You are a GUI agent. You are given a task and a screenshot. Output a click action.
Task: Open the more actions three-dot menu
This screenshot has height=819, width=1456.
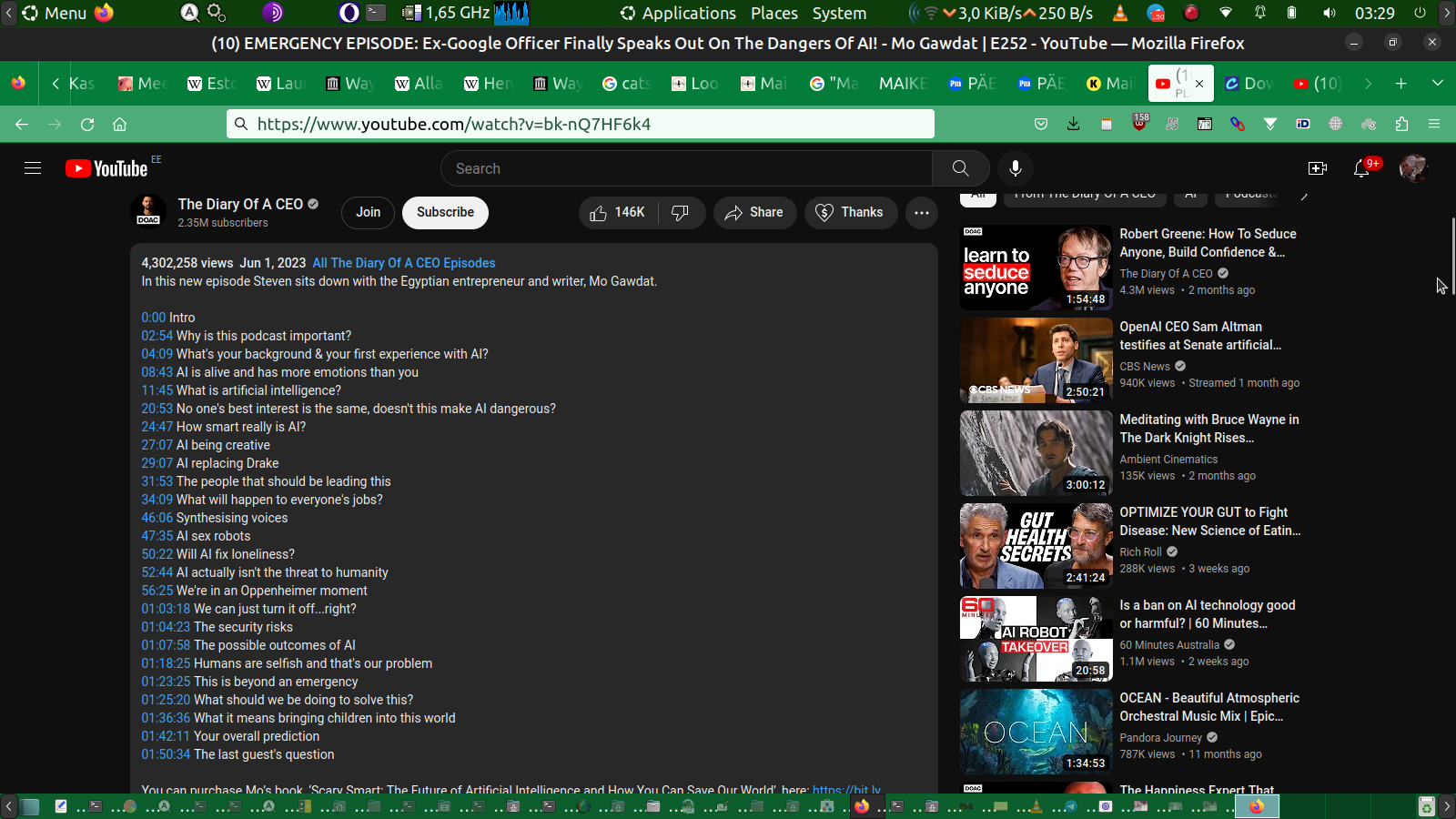[x=921, y=212]
